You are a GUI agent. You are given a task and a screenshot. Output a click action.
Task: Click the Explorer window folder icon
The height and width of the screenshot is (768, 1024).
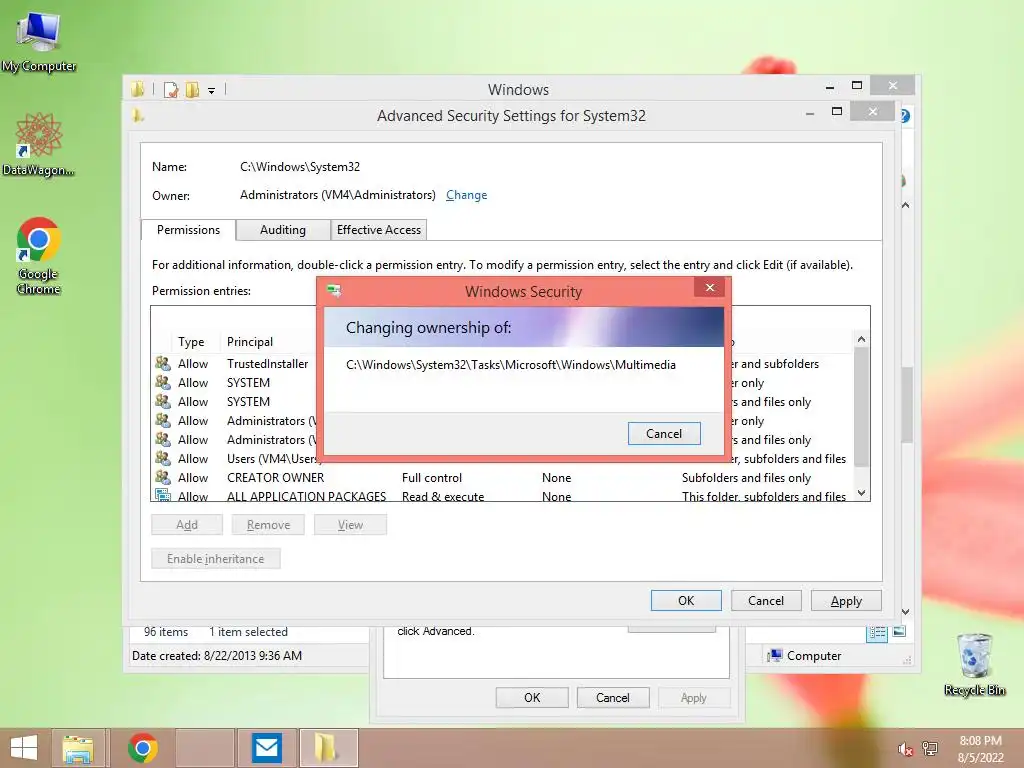pos(137,89)
